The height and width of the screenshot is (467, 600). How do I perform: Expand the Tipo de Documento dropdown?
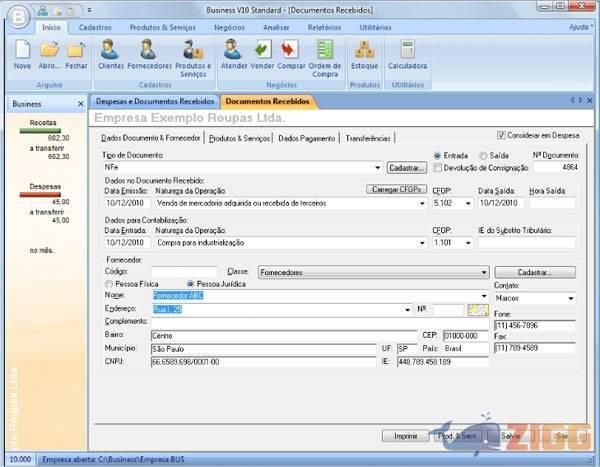[378, 168]
